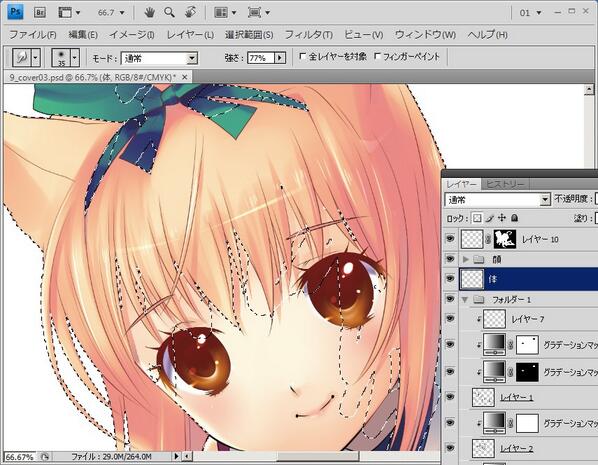Switch to the ヒストリー panel tab
The image size is (598, 465).
click(505, 184)
